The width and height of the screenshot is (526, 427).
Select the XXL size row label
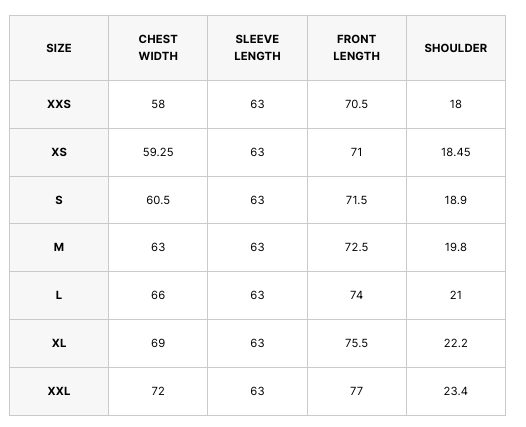point(59,391)
